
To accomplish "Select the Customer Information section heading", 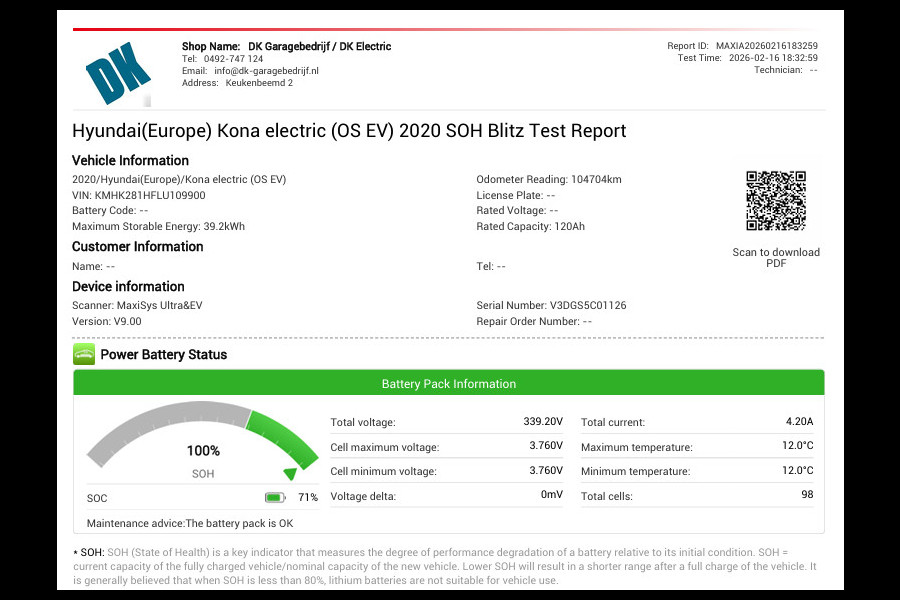I will click(137, 246).
